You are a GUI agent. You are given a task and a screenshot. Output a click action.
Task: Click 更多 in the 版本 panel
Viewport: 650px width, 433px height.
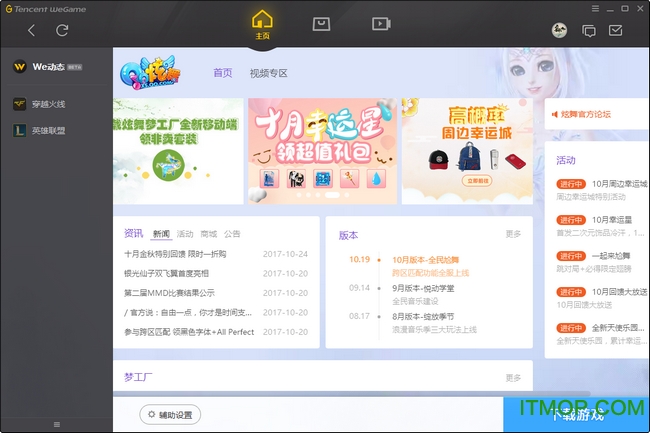click(x=513, y=234)
